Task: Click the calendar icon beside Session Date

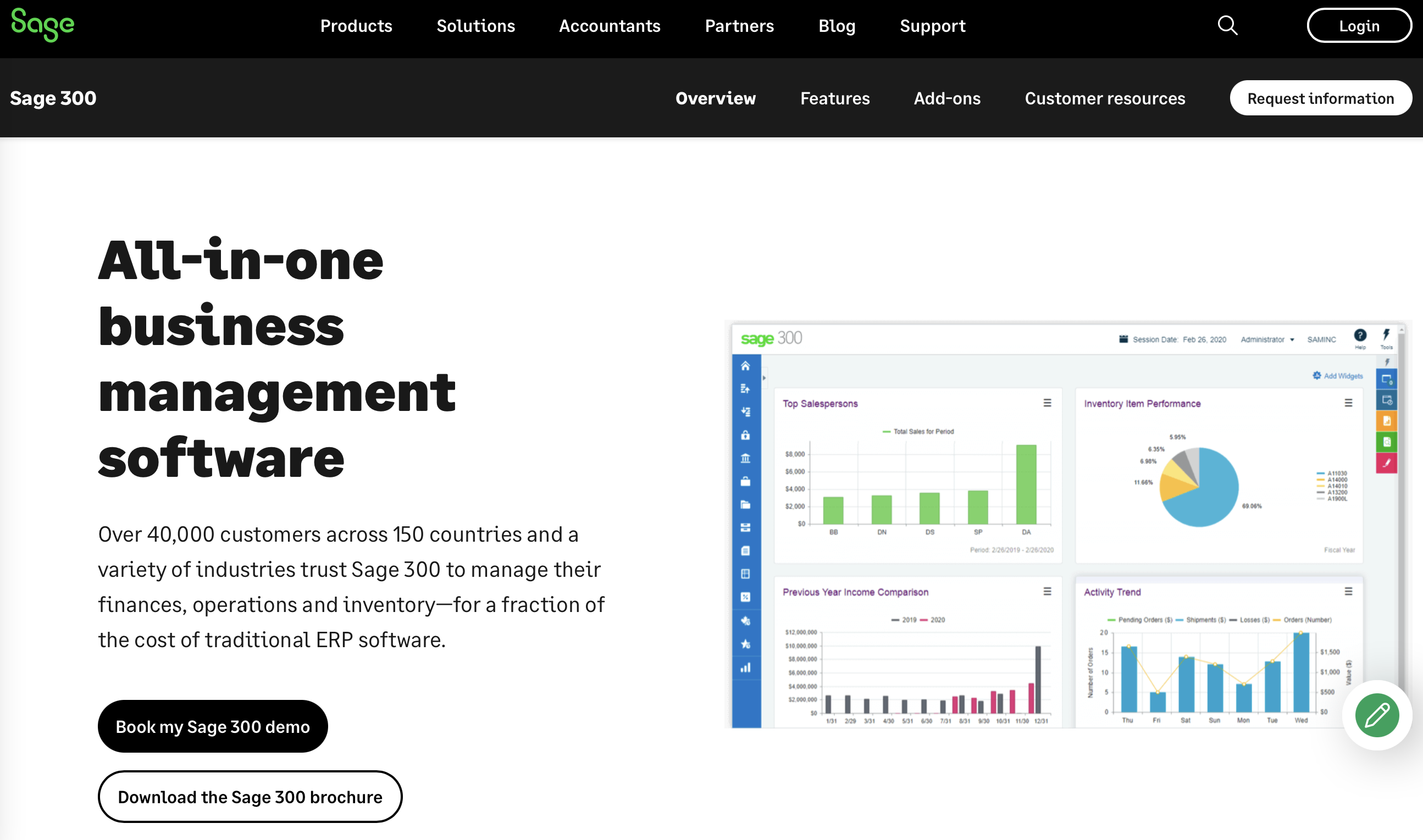Action: pos(1123,339)
